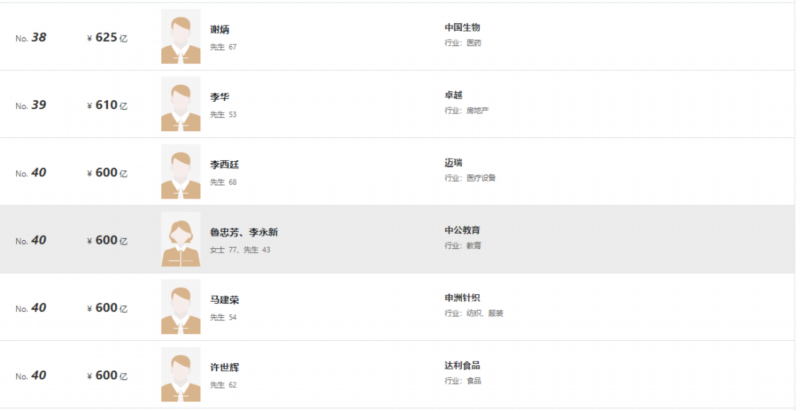Screen dimensions: 800x411
Task: Select the avatar icon beside 马建荣
Action: point(181,306)
